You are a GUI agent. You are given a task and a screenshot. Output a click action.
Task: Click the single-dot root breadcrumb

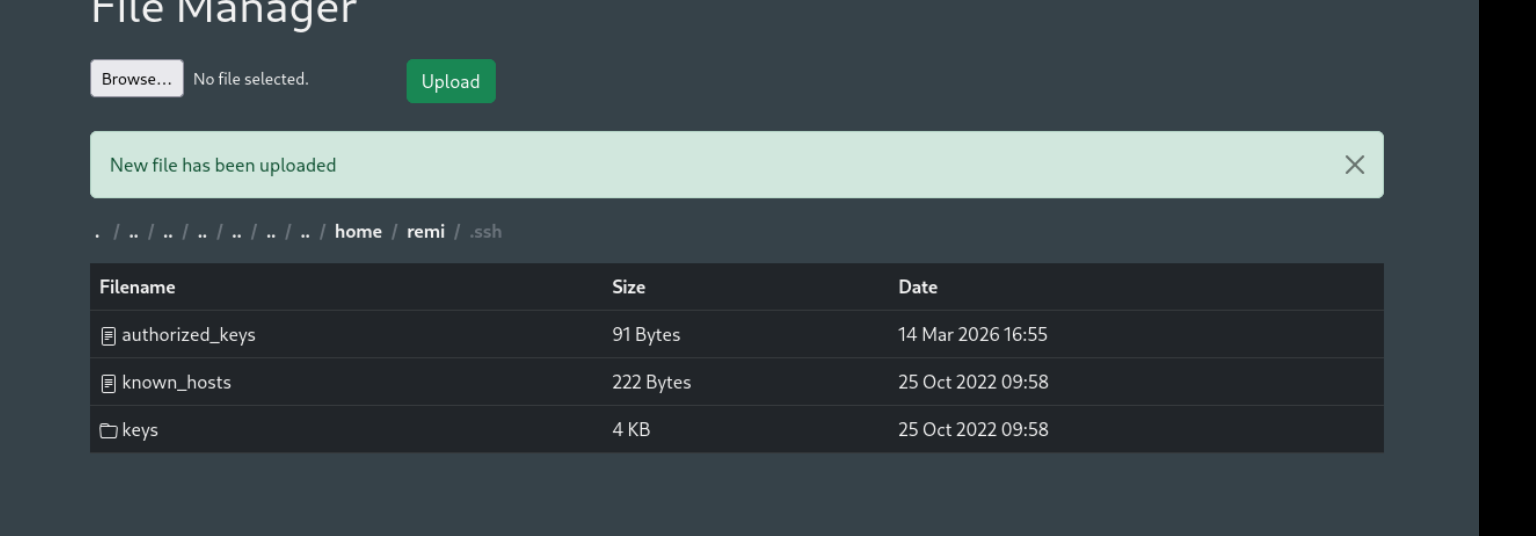click(x=97, y=232)
